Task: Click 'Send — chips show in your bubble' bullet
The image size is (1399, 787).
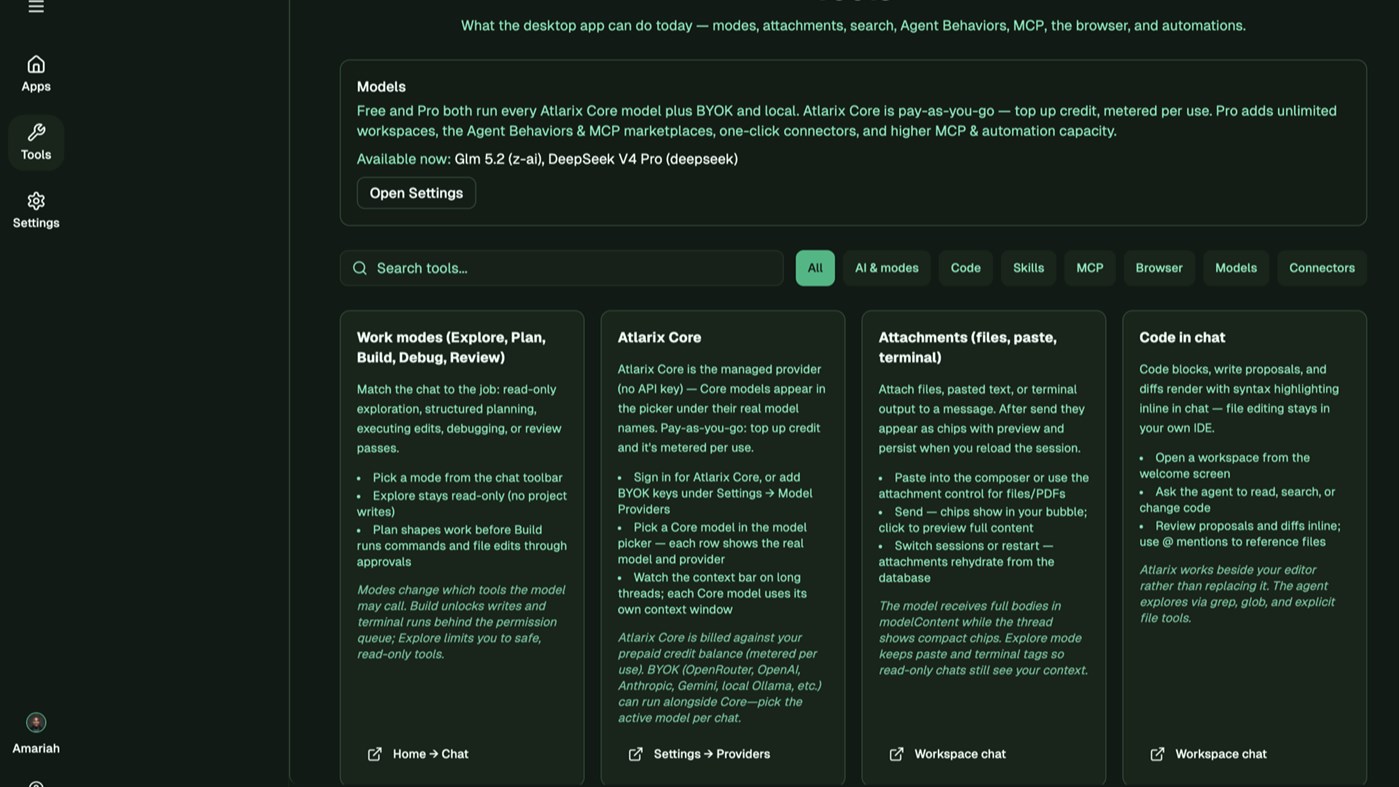Action: (x=983, y=520)
